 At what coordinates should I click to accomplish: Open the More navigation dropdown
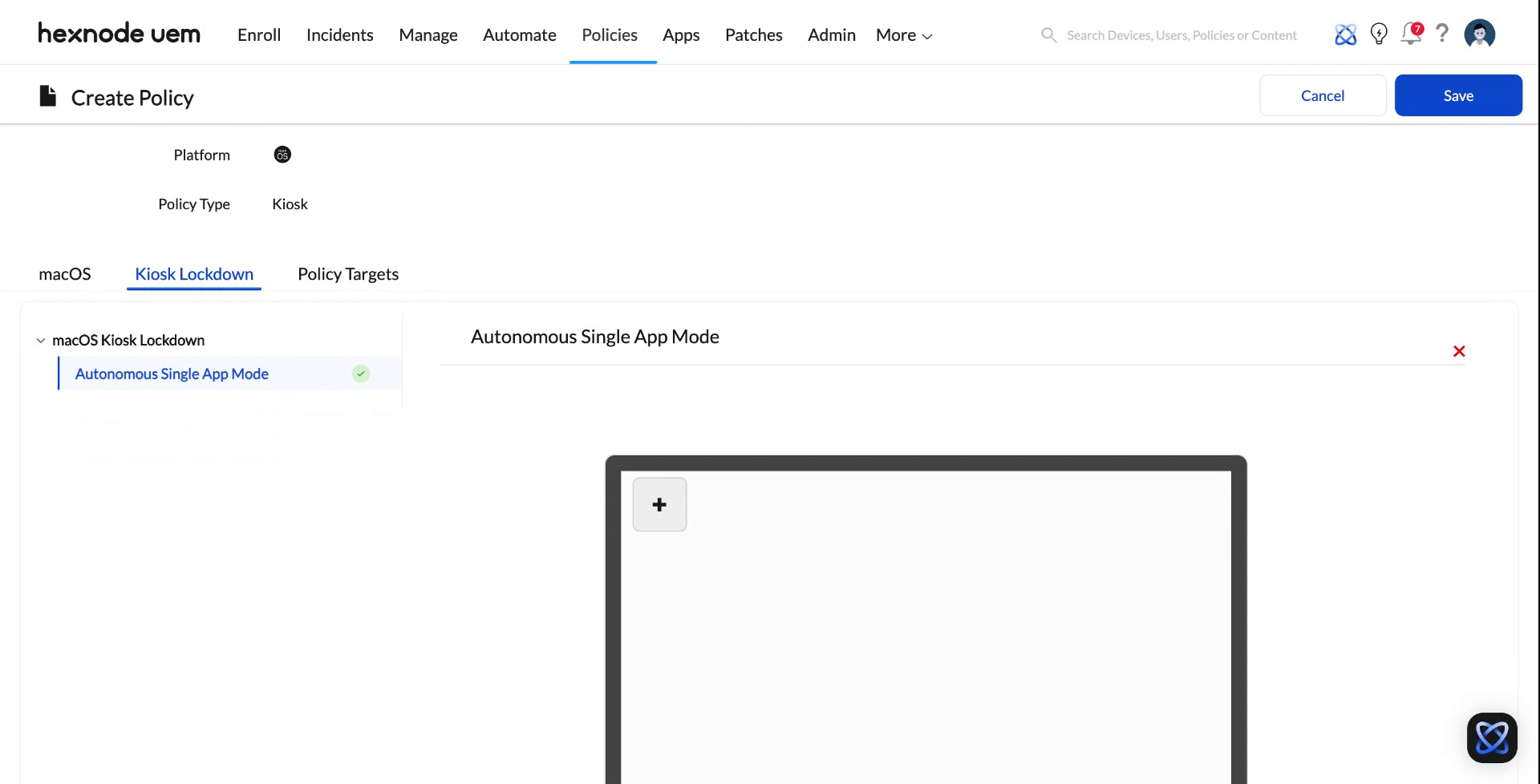[x=903, y=34]
